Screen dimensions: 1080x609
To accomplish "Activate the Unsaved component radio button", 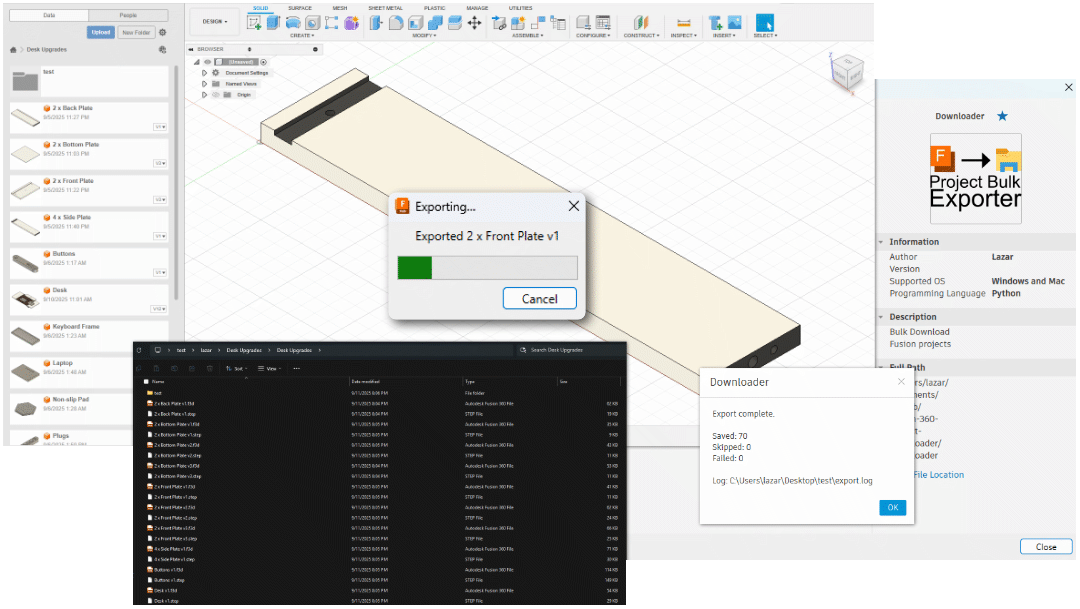I will pyautogui.click(x=264, y=62).
